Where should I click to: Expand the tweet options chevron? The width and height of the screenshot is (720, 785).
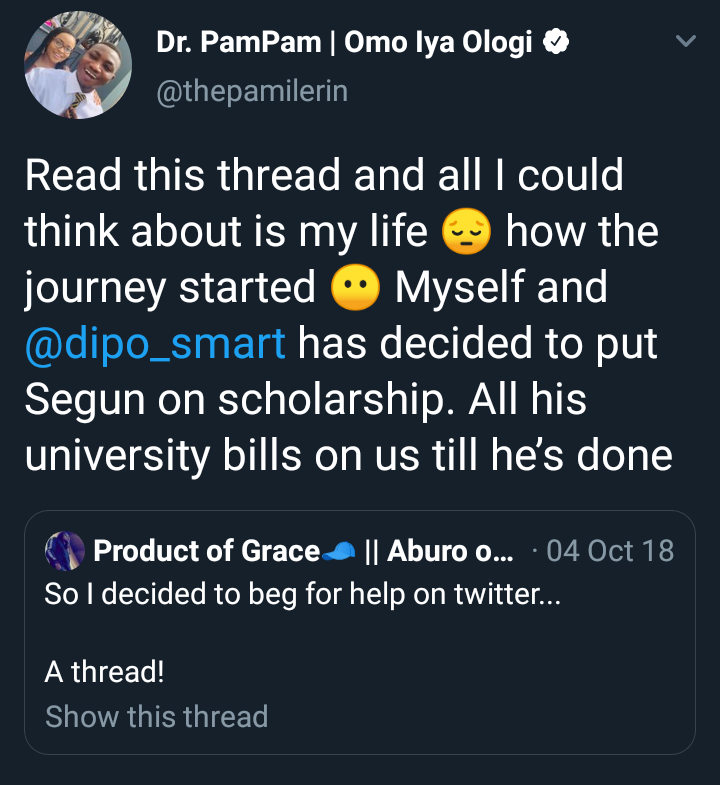tap(685, 42)
